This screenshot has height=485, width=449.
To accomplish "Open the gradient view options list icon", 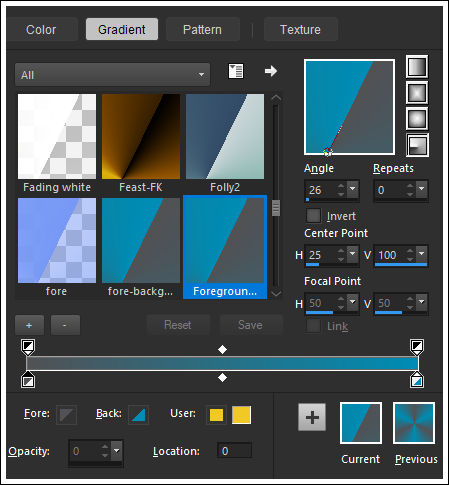I will [x=236, y=71].
